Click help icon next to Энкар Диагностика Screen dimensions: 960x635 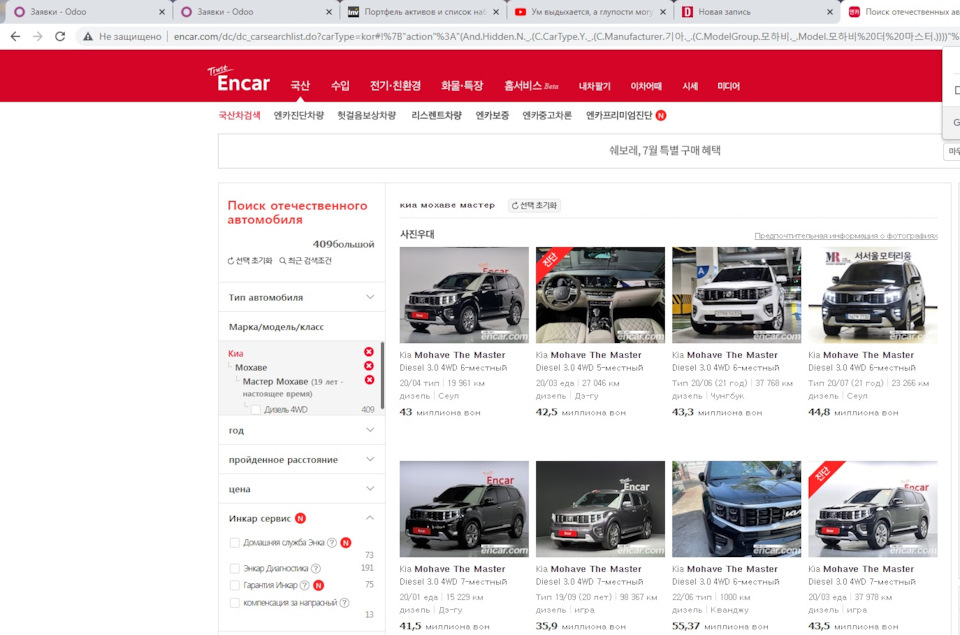click(x=316, y=568)
